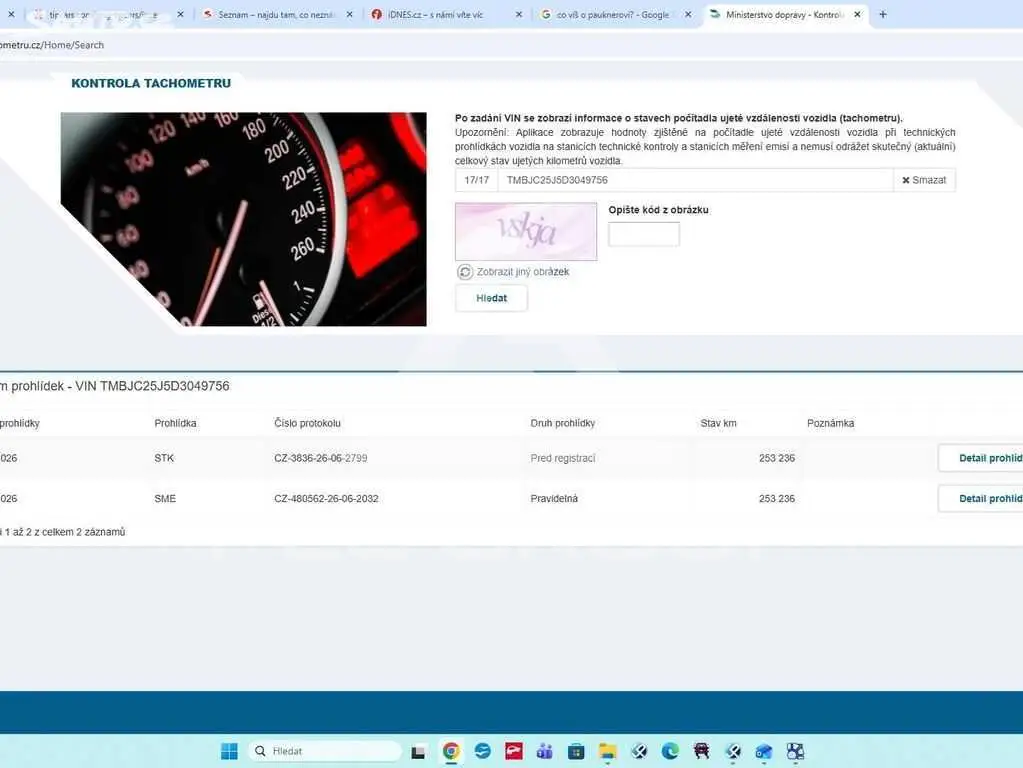The height and width of the screenshot is (768, 1023).
Task: Click the captcha code input field
Action: tap(644, 234)
